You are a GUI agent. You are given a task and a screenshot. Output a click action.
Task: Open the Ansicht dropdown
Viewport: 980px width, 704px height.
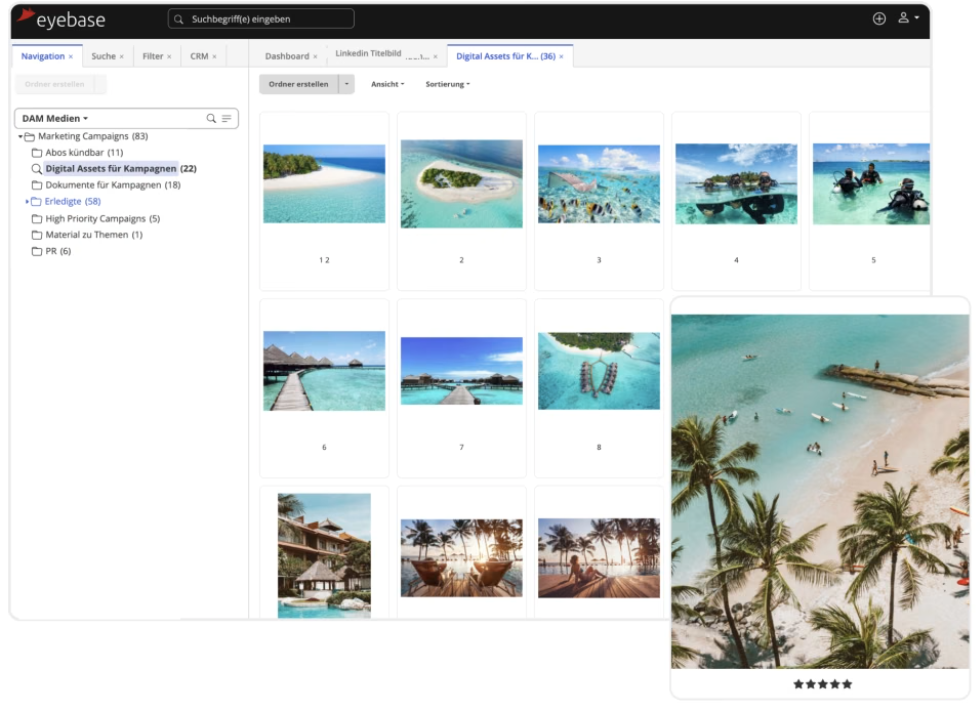388,84
